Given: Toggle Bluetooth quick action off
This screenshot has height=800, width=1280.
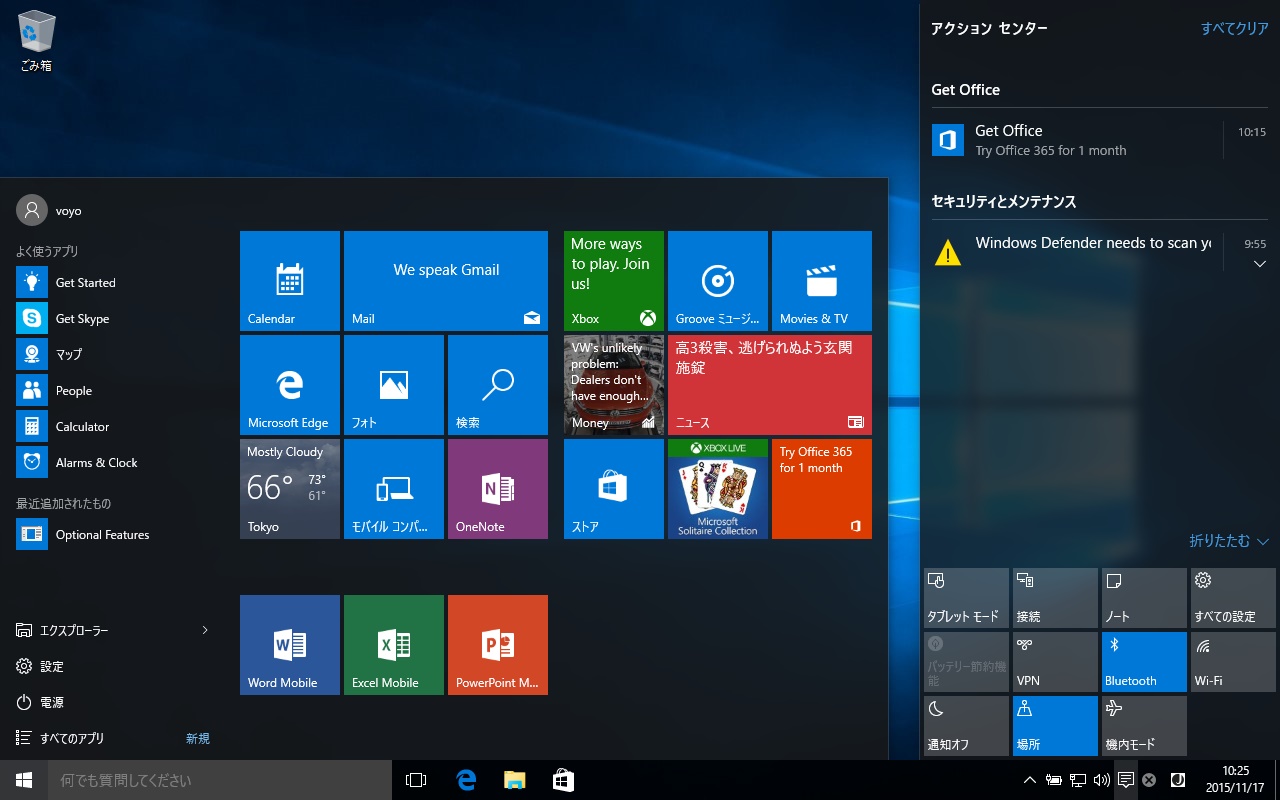Looking at the screenshot, I should pyautogui.click(x=1144, y=662).
